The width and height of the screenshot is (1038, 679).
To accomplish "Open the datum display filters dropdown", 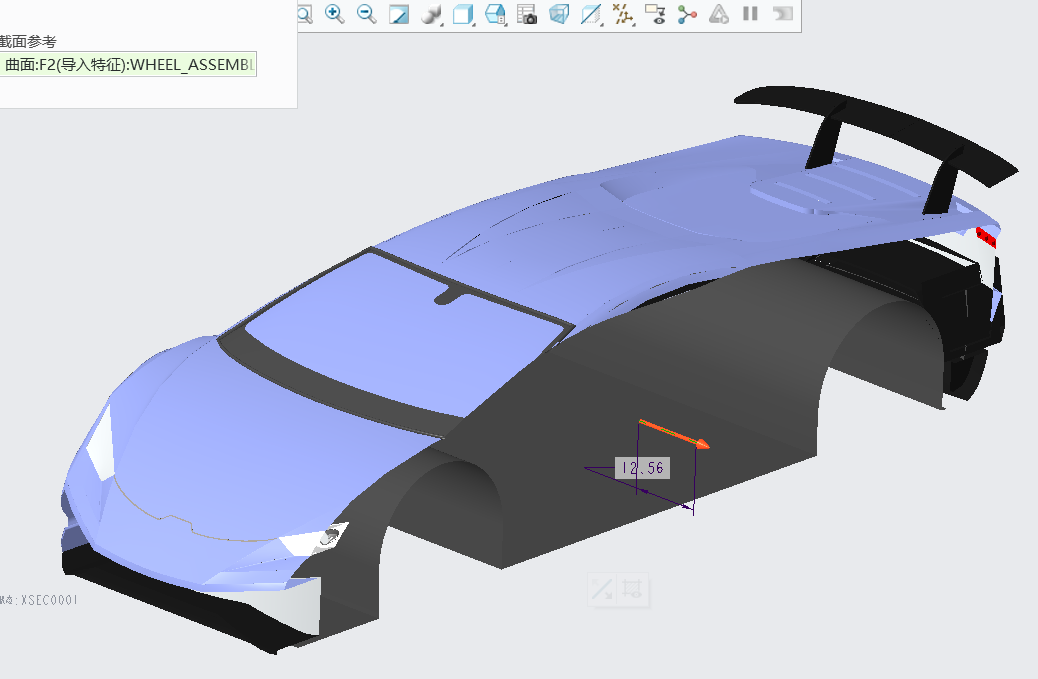I will click(623, 14).
